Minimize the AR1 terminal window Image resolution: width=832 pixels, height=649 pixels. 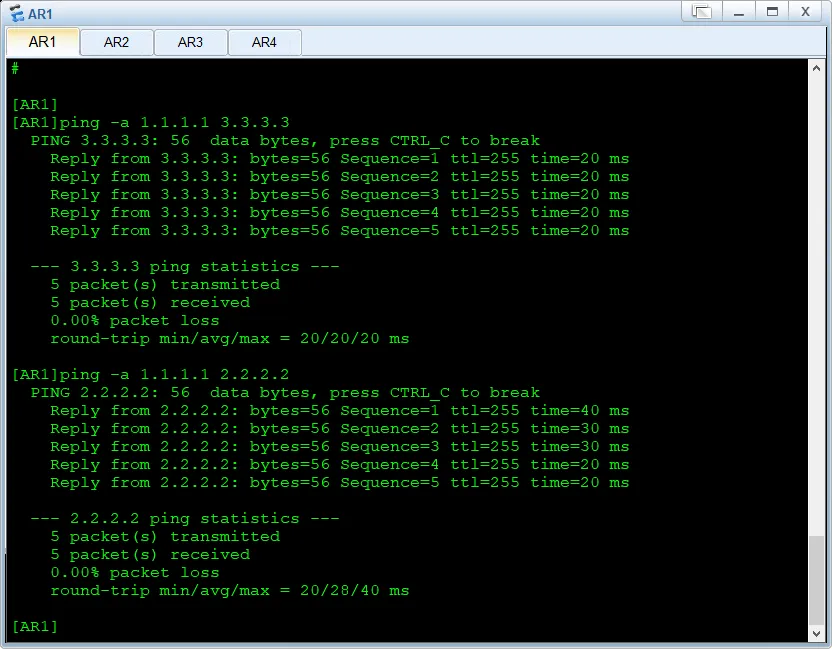pos(739,12)
